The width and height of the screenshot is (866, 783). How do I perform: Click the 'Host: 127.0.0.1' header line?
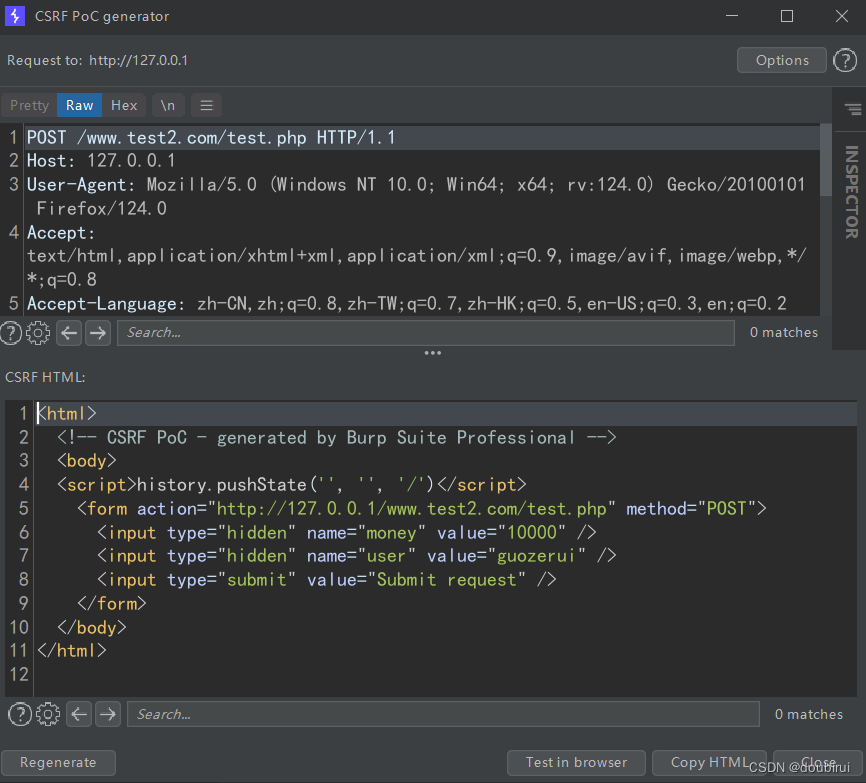[x=101, y=161]
